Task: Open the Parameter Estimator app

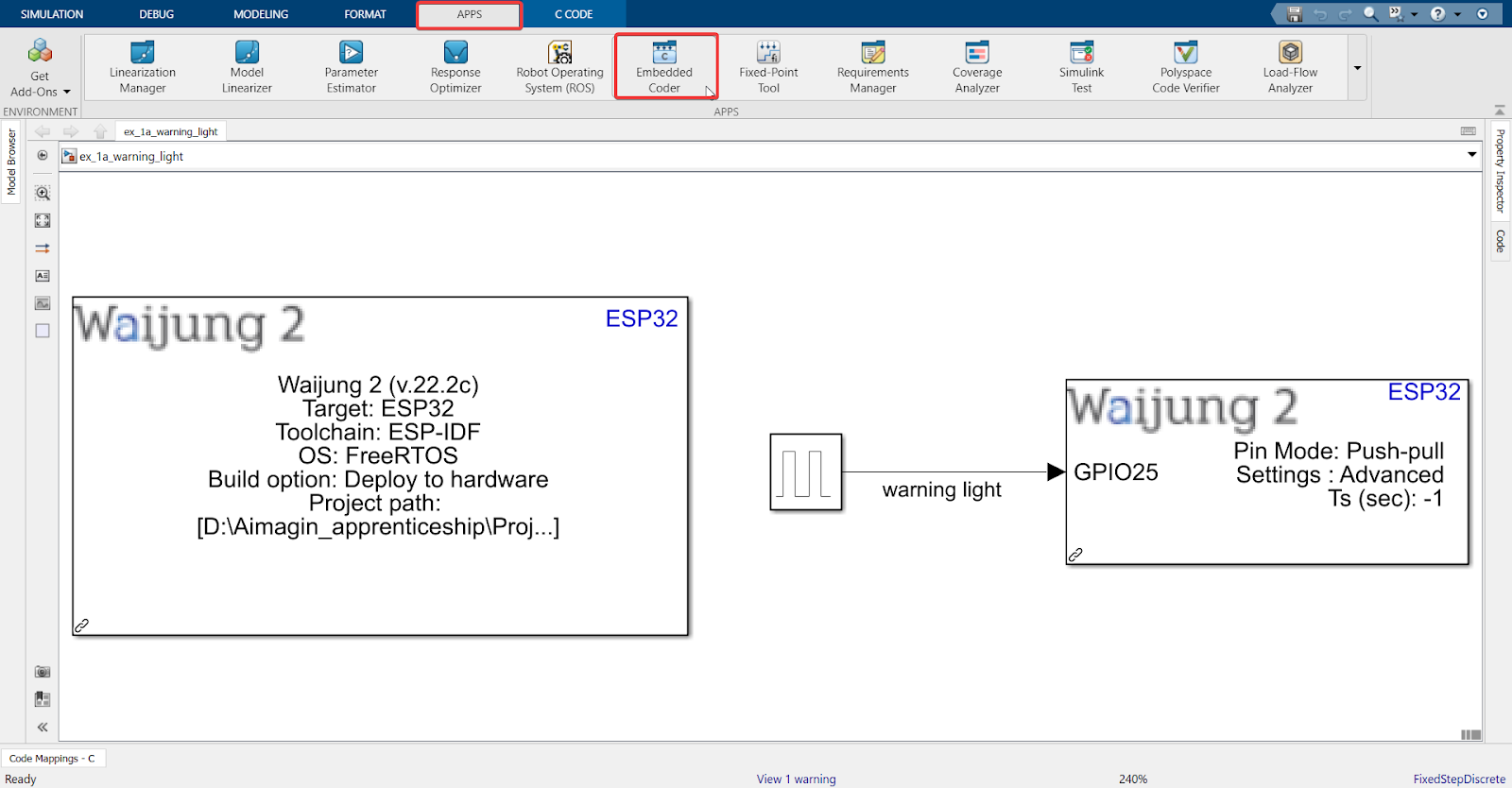Action: point(351,67)
